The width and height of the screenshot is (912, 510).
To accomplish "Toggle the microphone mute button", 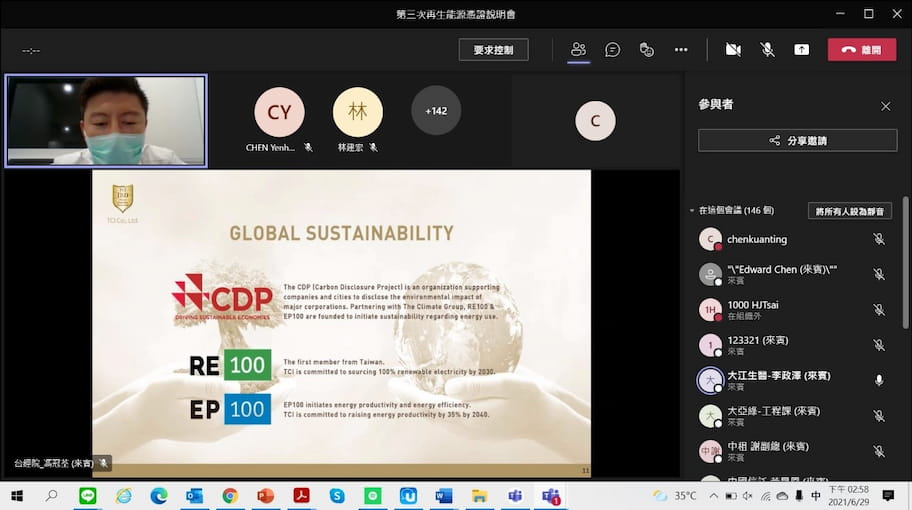I will 767,50.
